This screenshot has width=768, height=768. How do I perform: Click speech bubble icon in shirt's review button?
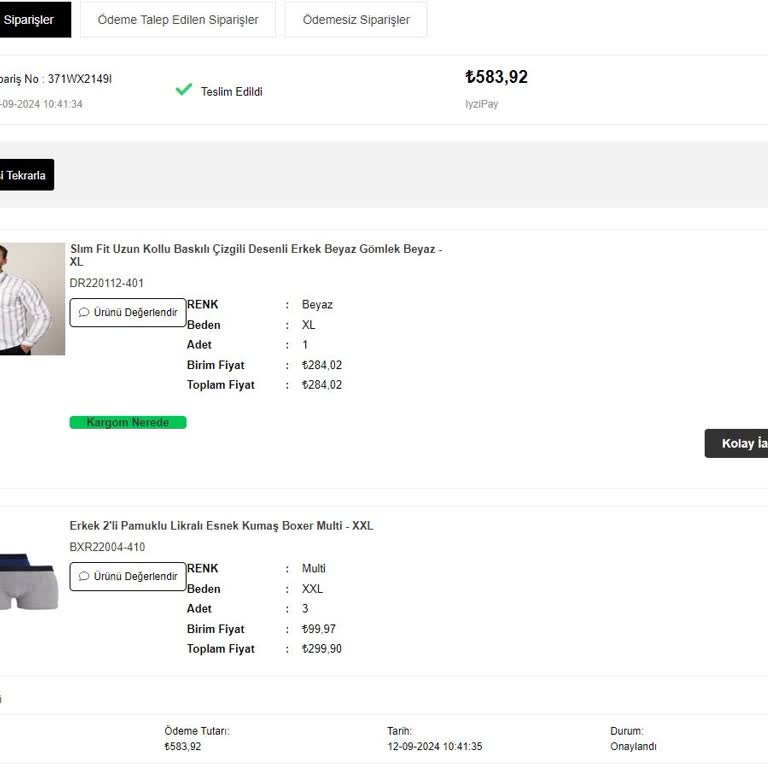[84, 312]
